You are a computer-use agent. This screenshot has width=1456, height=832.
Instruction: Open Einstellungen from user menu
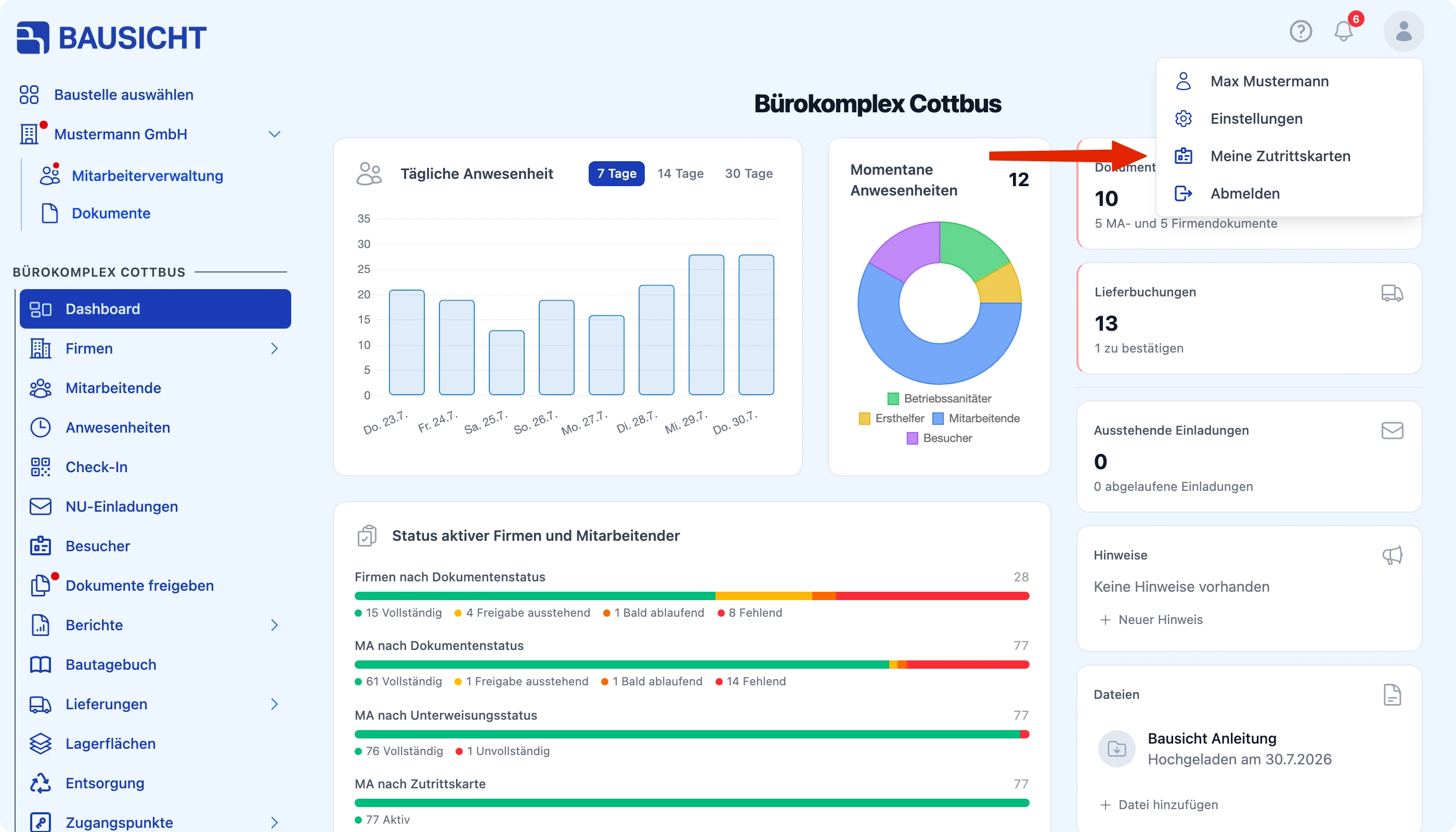click(1289, 119)
